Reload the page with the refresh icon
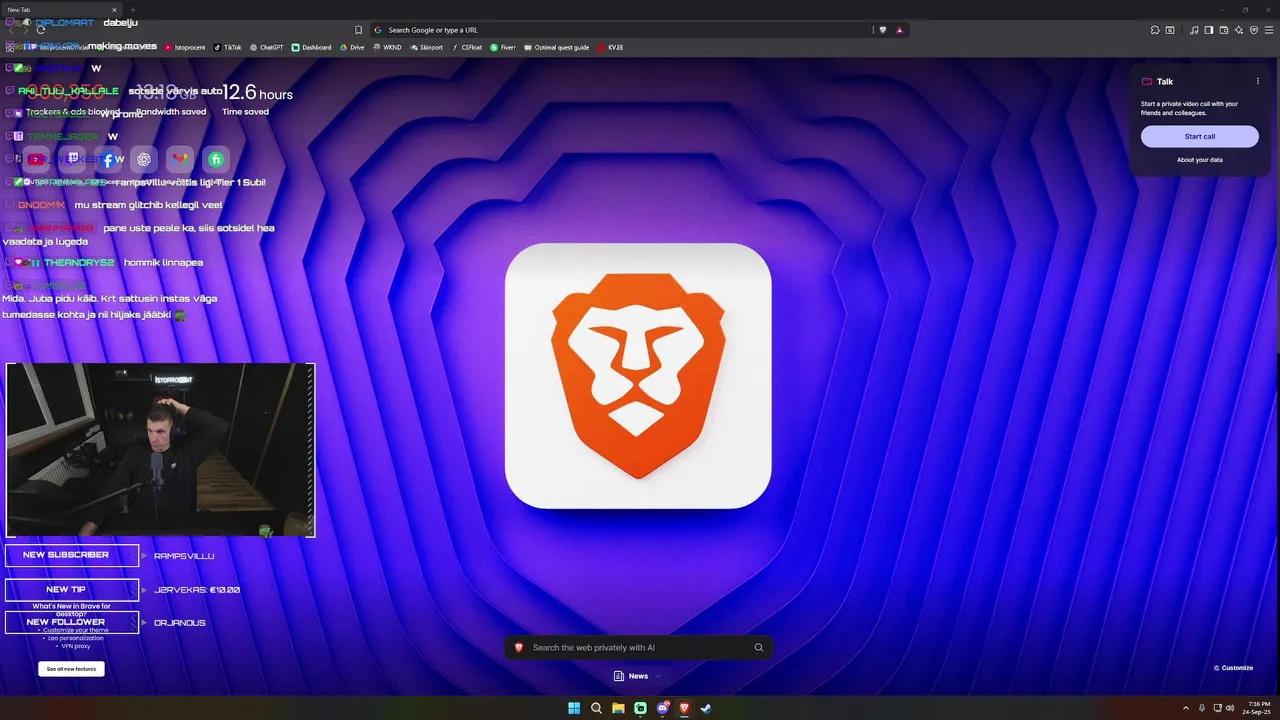This screenshot has width=1280, height=720. pos(41,30)
